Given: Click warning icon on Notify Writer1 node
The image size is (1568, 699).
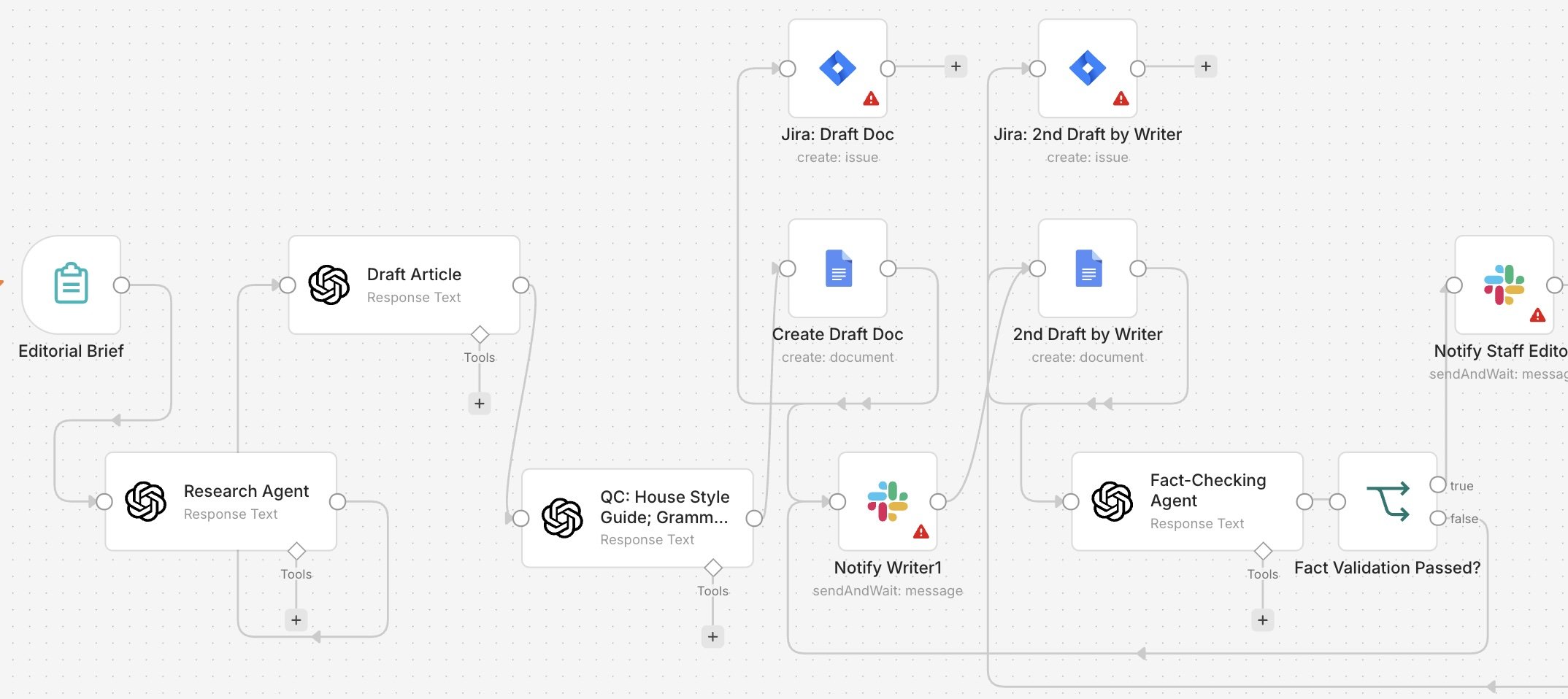Looking at the screenshot, I should click(921, 531).
